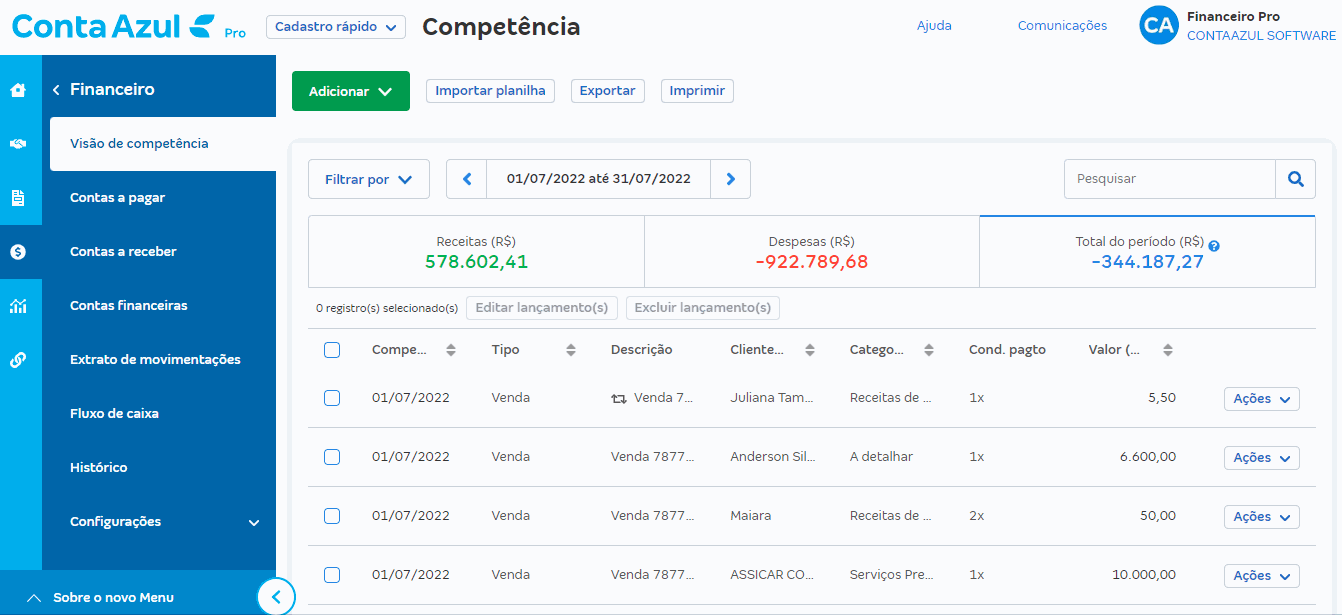Click the Imprimir button
Screen dimensions: 1342x615
pos(697,91)
